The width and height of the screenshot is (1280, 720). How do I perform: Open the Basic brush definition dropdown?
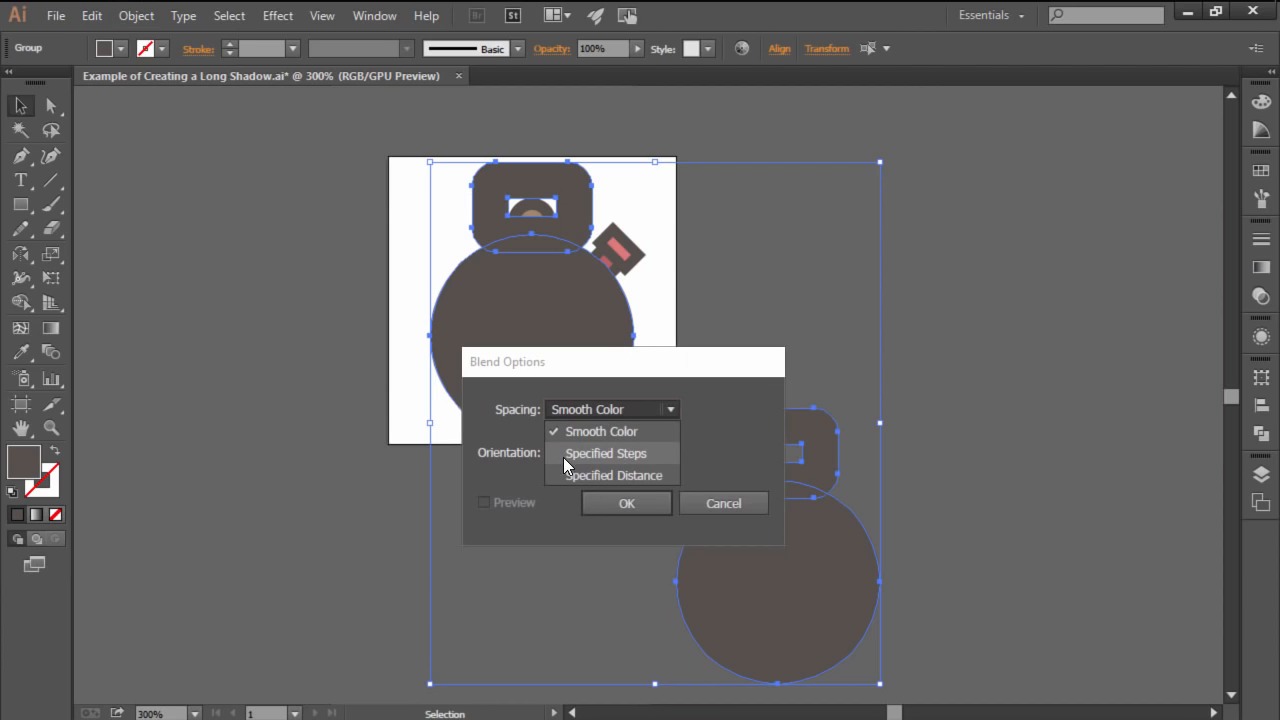click(x=517, y=48)
